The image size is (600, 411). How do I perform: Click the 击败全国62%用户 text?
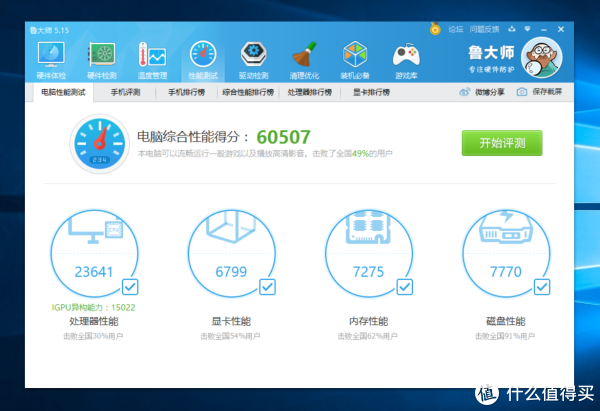pos(367,336)
